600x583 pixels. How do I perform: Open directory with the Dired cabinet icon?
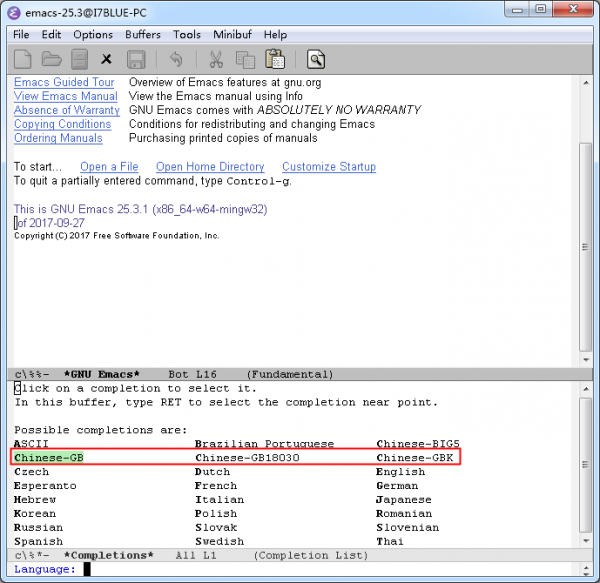pyautogui.click(x=79, y=59)
